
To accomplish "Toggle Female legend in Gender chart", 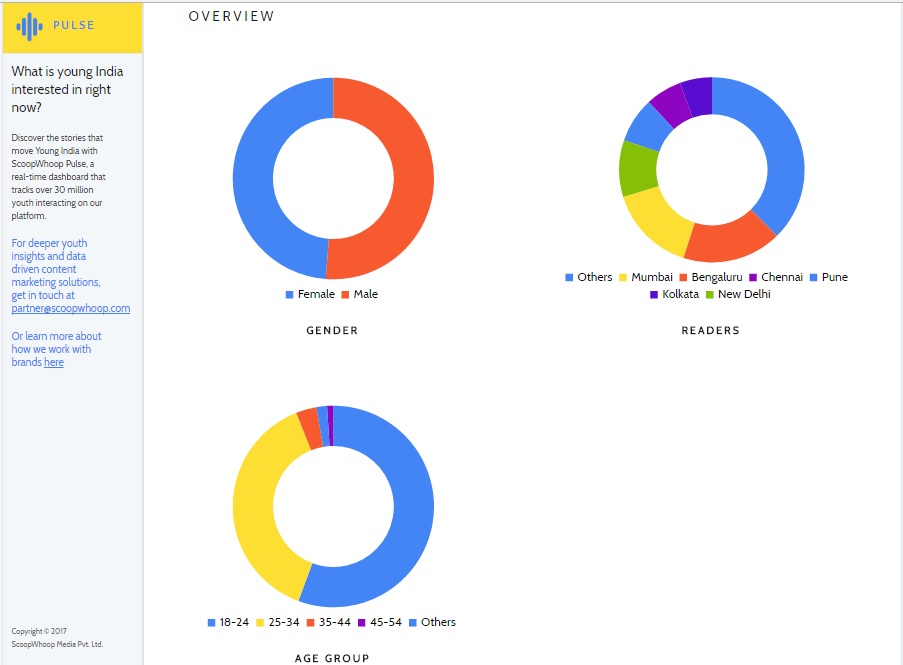I will pos(310,295).
